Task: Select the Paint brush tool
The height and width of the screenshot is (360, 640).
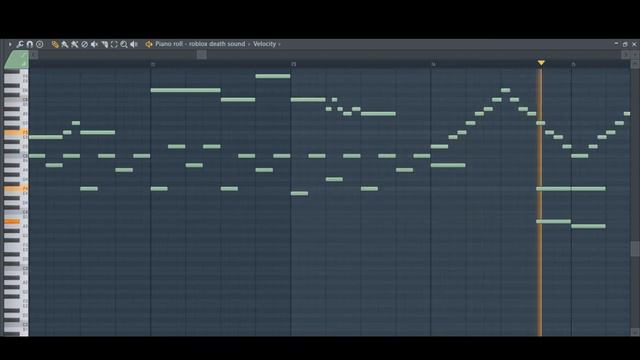Action: click(64, 44)
